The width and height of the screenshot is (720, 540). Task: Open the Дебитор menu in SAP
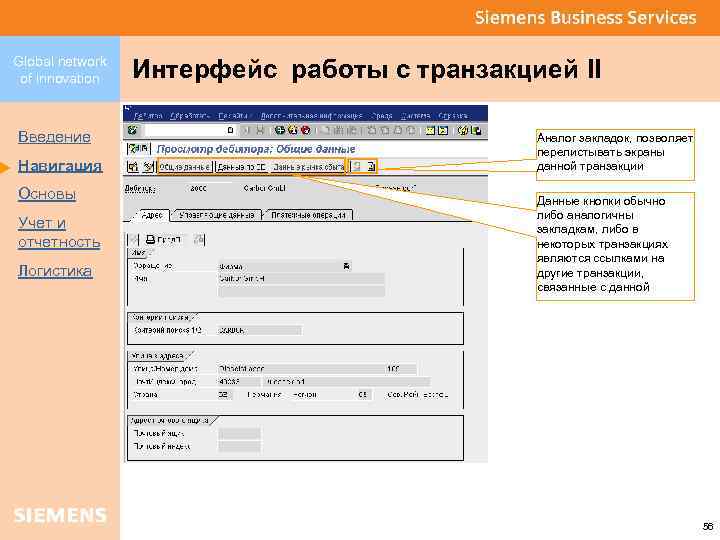coord(147,116)
